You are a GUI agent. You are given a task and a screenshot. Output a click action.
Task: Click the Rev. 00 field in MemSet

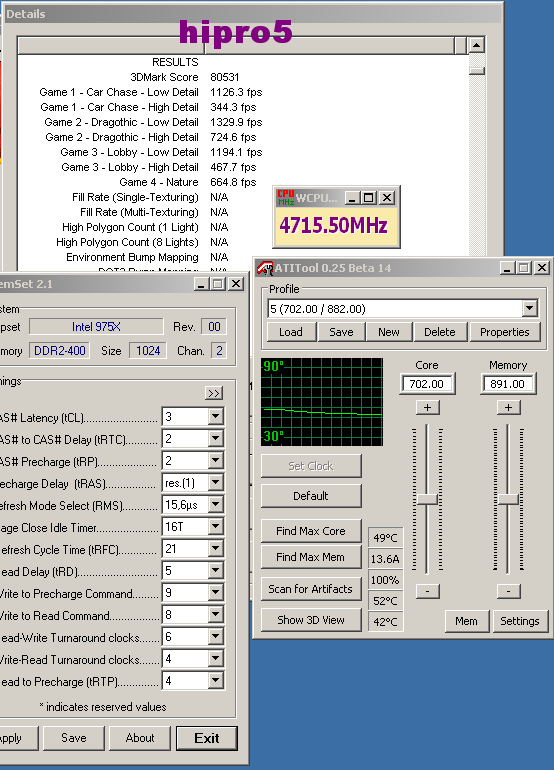click(x=214, y=327)
